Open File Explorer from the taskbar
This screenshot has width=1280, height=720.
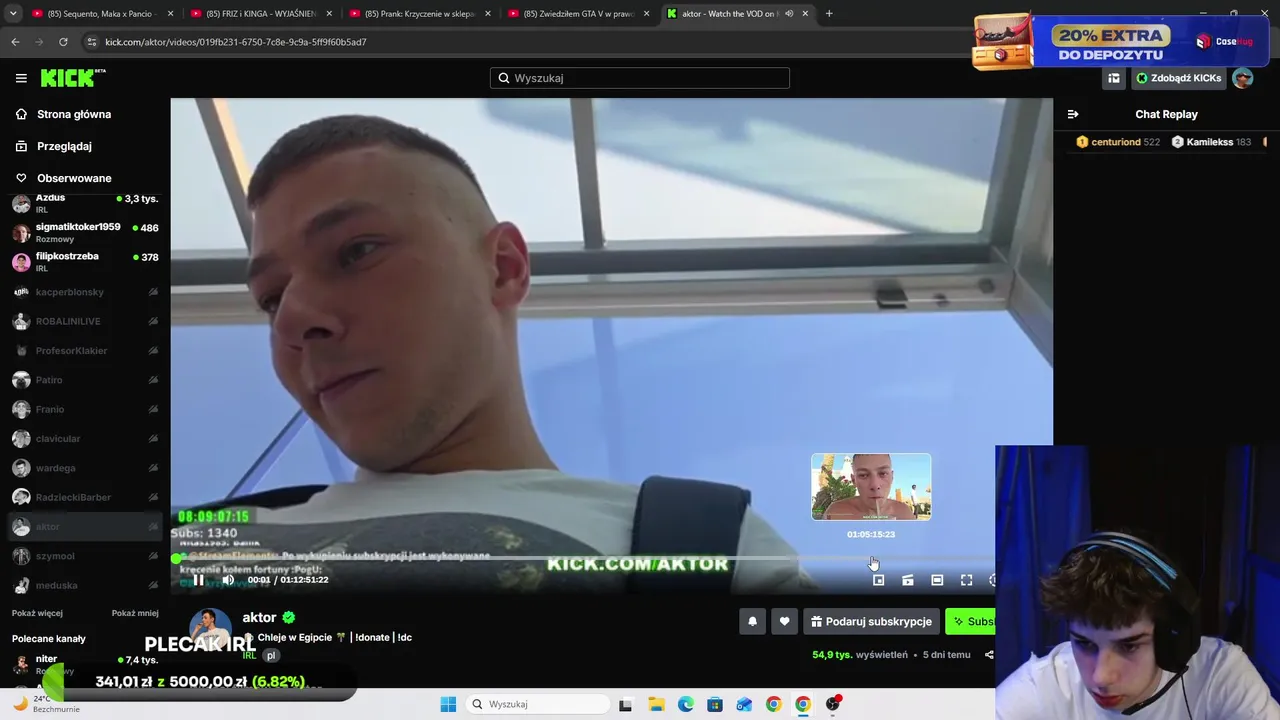click(655, 704)
